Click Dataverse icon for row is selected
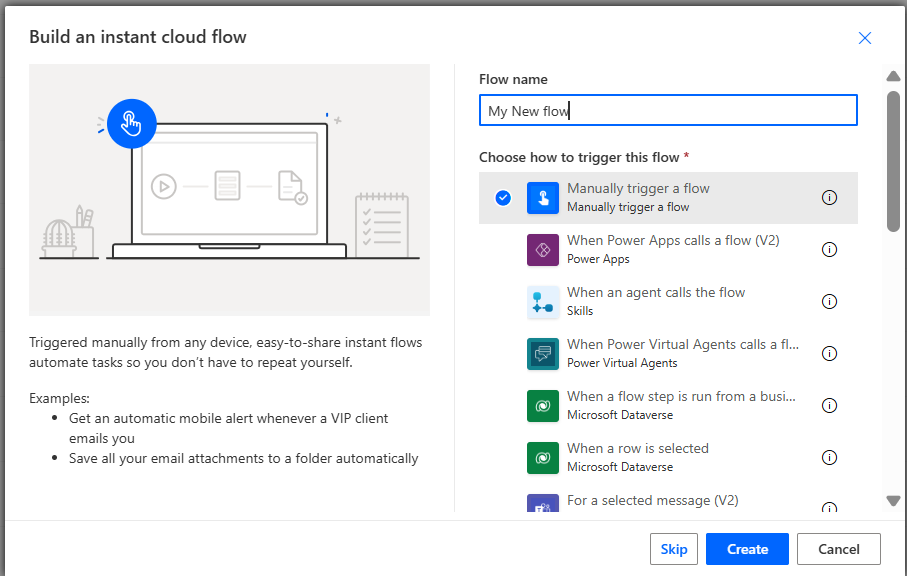Viewport: 907px width, 576px height. point(543,458)
